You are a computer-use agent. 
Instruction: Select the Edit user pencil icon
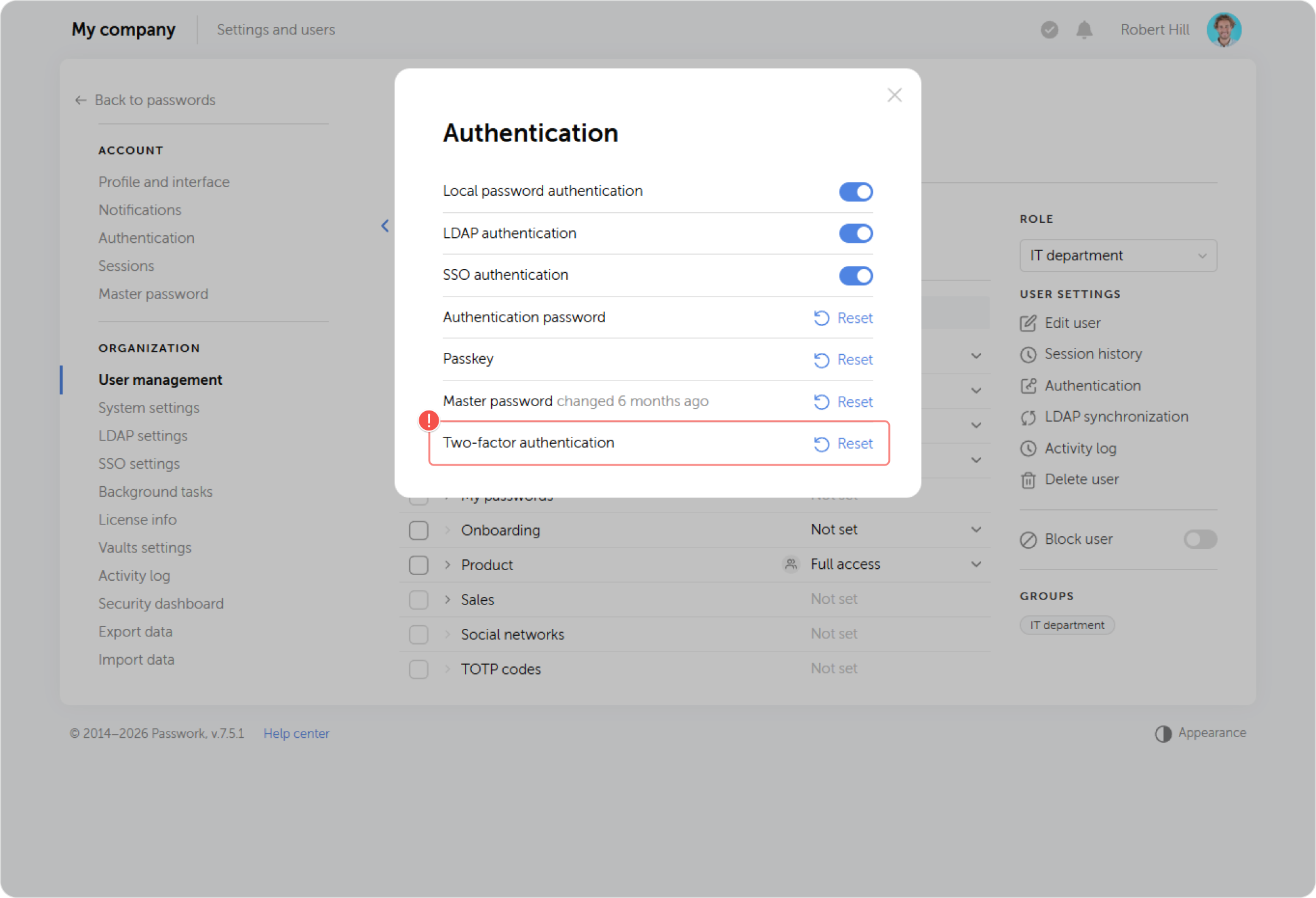[x=1028, y=323]
